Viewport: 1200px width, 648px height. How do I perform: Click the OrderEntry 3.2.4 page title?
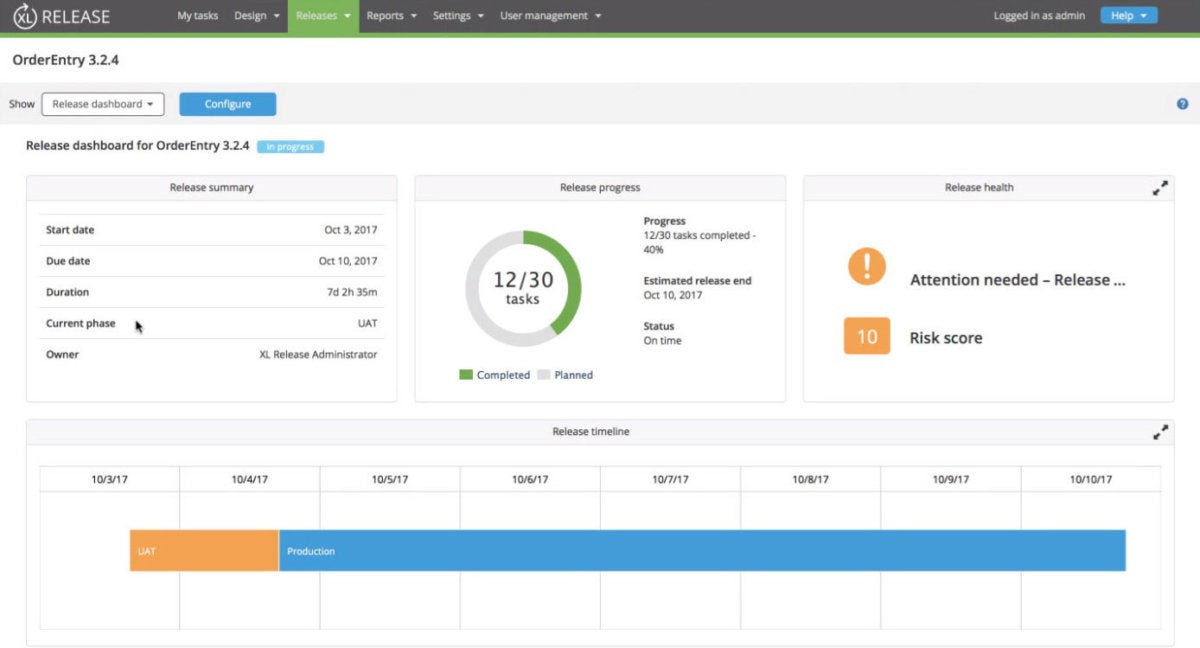pyautogui.click(x=66, y=60)
